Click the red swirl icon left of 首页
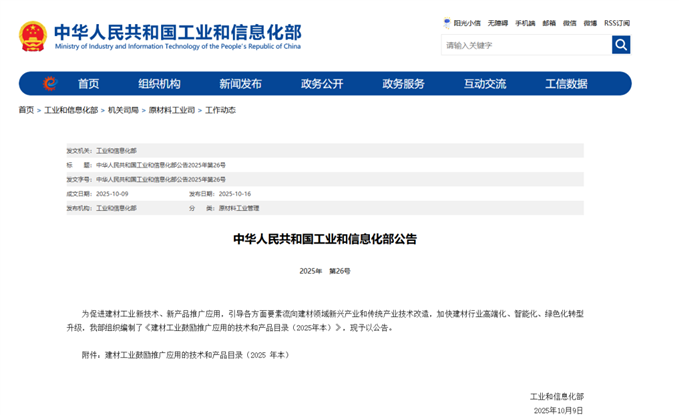The image size is (679, 415). click(49, 84)
